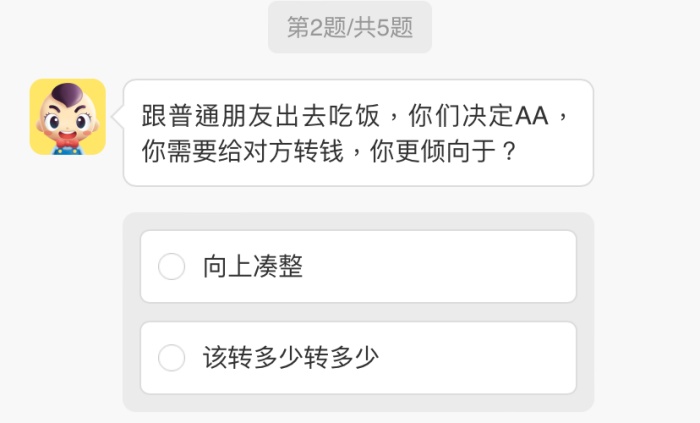Image resolution: width=700 pixels, height=423 pixels.
Task: Select the radio circle for 向上凑整
Action: pos(172,267)
